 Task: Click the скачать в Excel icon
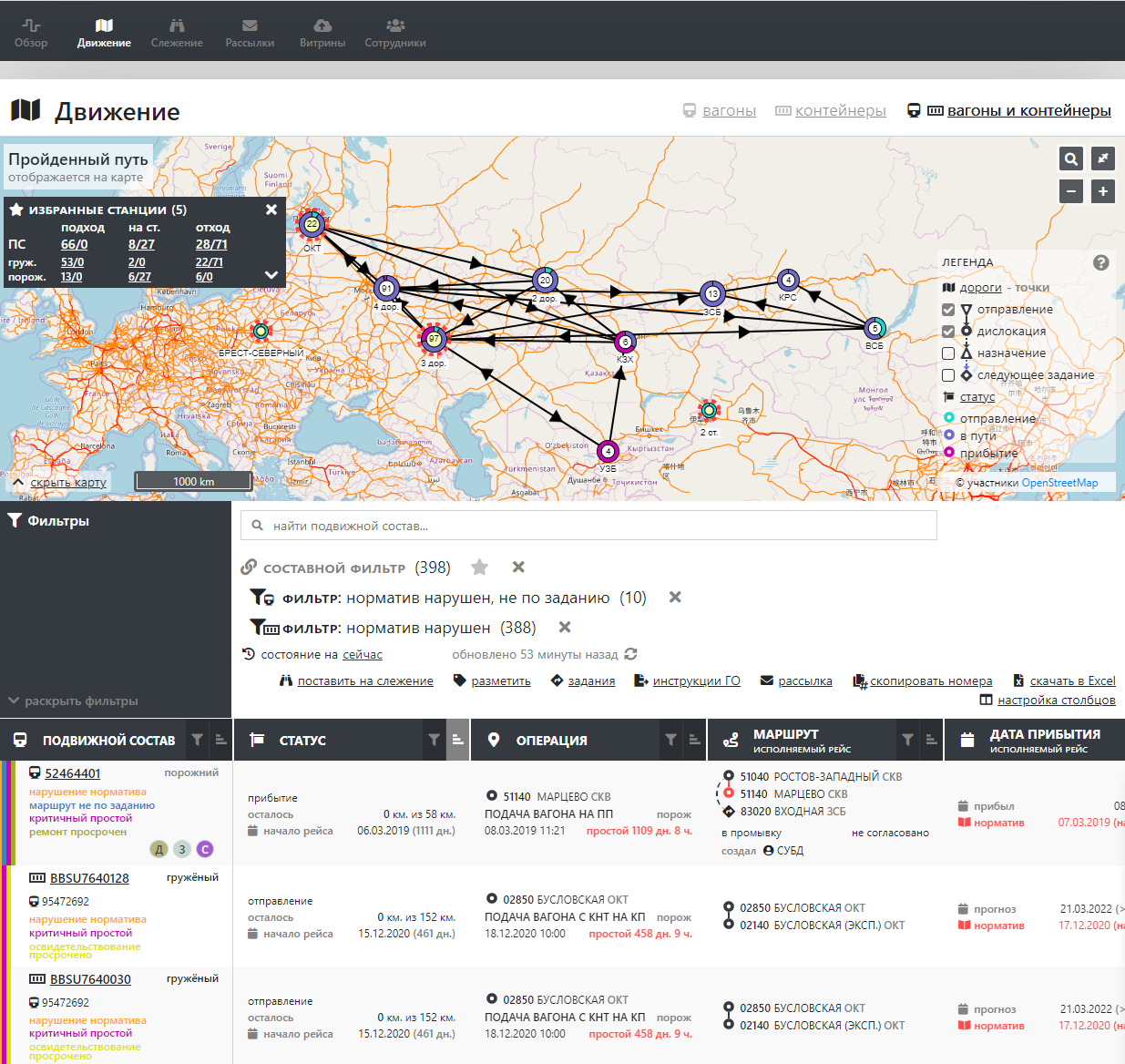[1021, 680]
